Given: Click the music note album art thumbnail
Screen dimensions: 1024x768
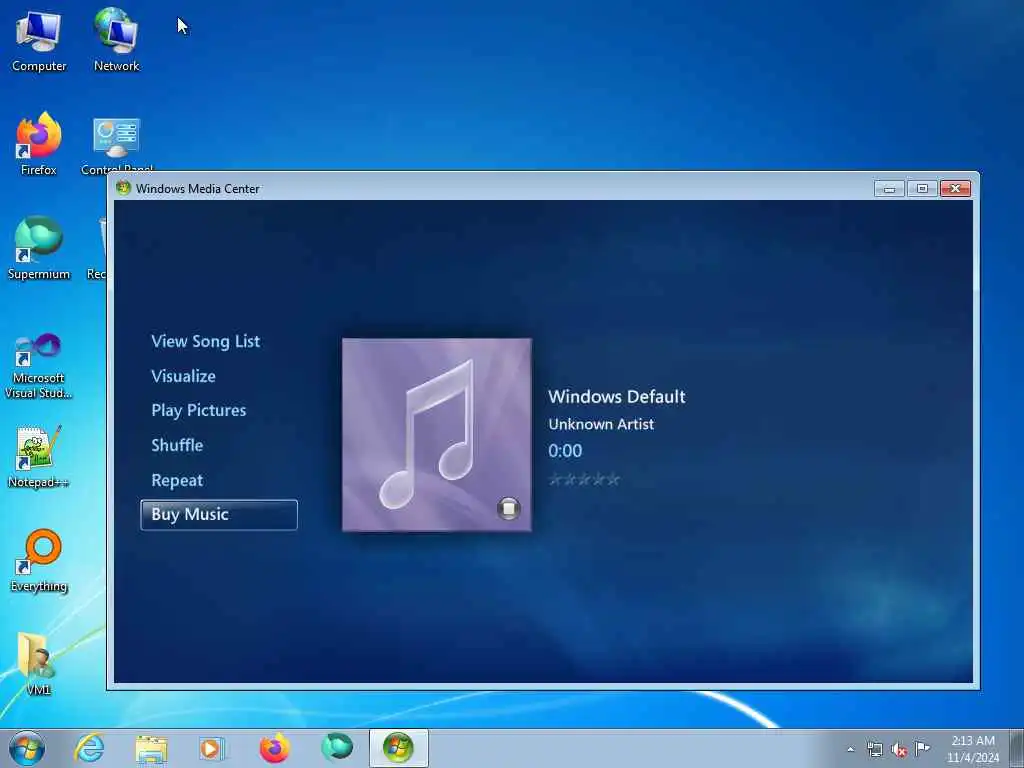Looking at the screenshot, I should [x=437, y=435].
